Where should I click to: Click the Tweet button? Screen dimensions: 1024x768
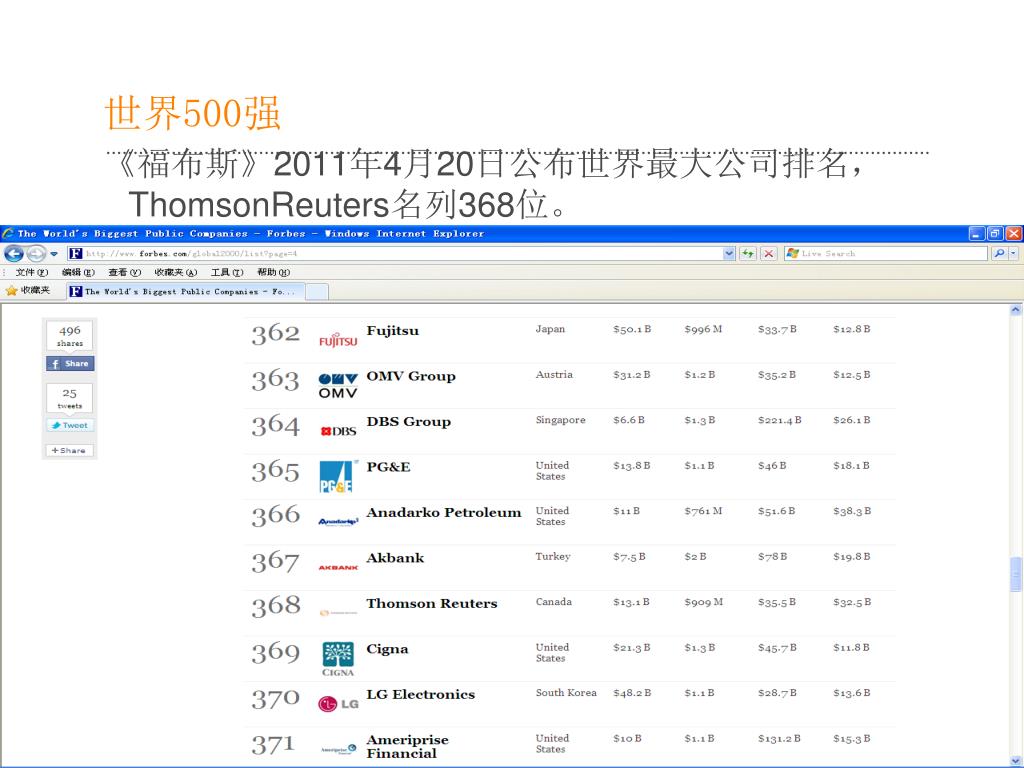[x=70, y=425]
